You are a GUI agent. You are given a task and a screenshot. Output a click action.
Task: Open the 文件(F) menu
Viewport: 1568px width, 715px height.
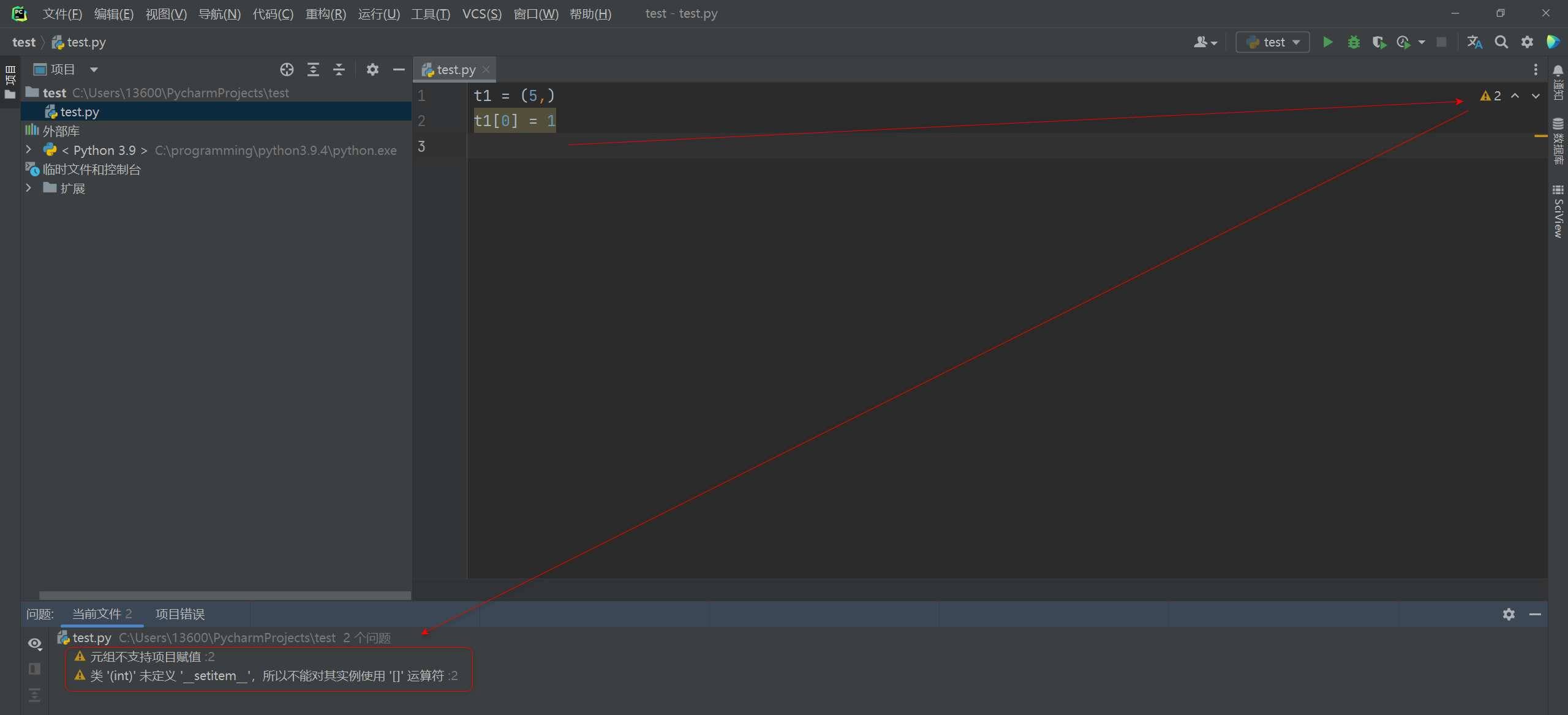pyautogui.click(x=62, y=13)
